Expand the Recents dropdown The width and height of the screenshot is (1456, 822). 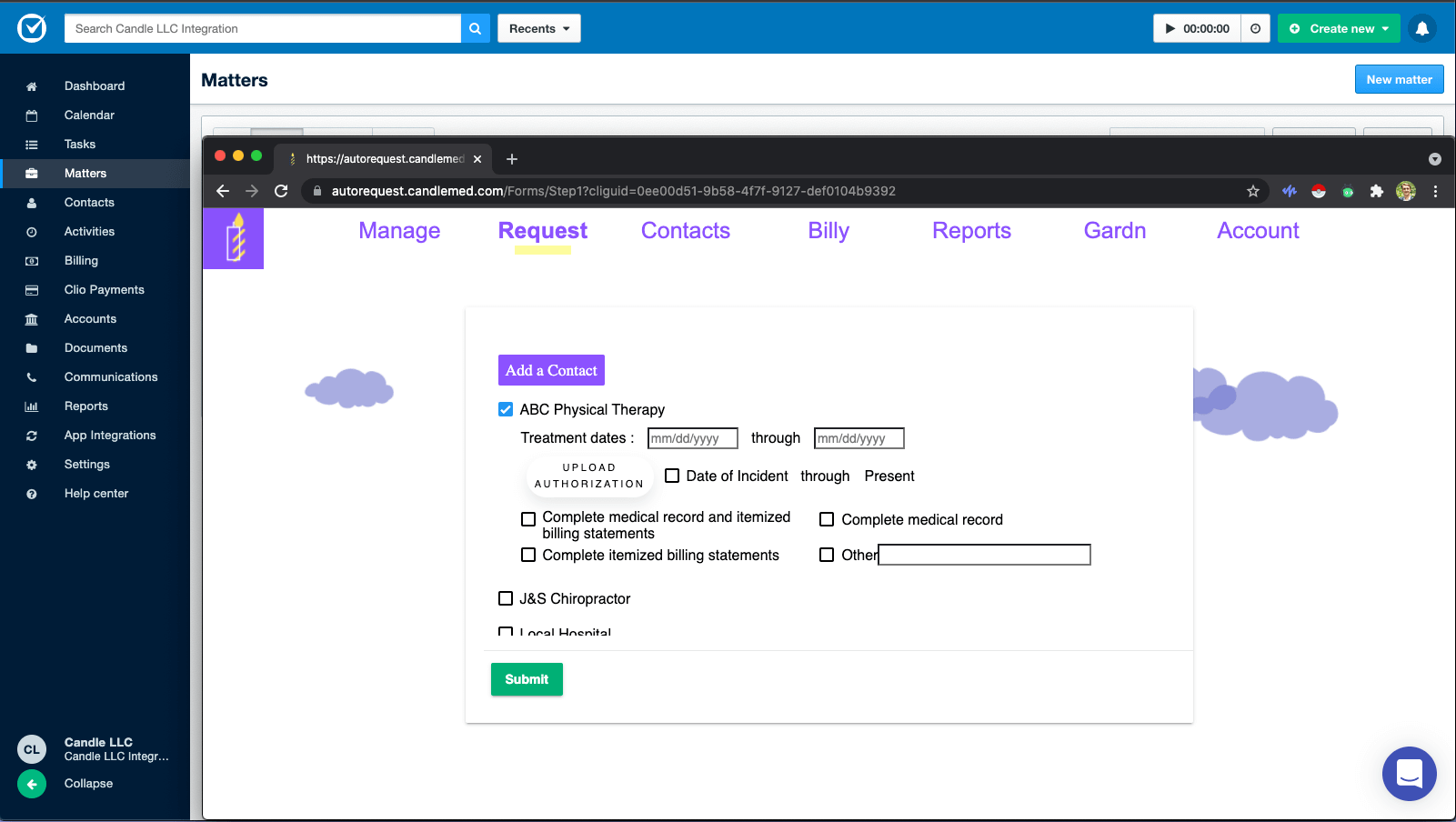click(538, 28)
